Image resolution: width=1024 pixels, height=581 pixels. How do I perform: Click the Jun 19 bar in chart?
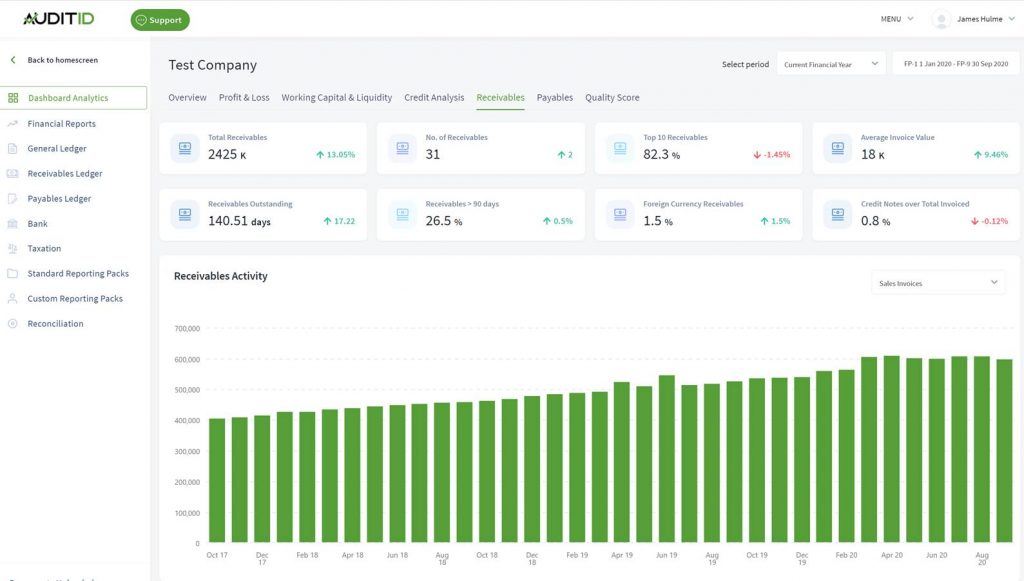(x=667, y=459)
